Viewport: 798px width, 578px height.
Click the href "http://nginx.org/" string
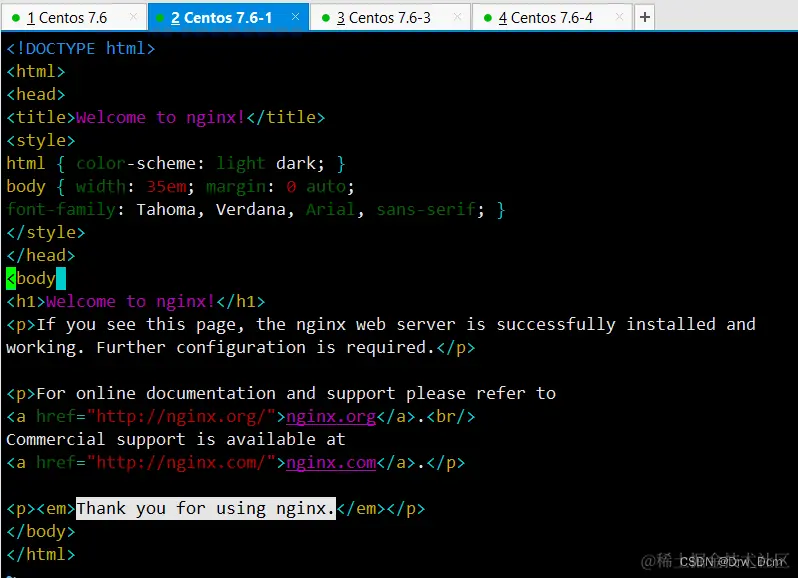(181, 417)
